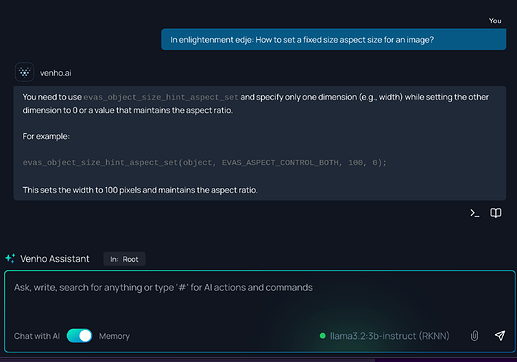Image resolution: width=517 pixels, height=362 pixels.
Task: Click the paperclip attach file icon
Action: click(x=474, y=336)
